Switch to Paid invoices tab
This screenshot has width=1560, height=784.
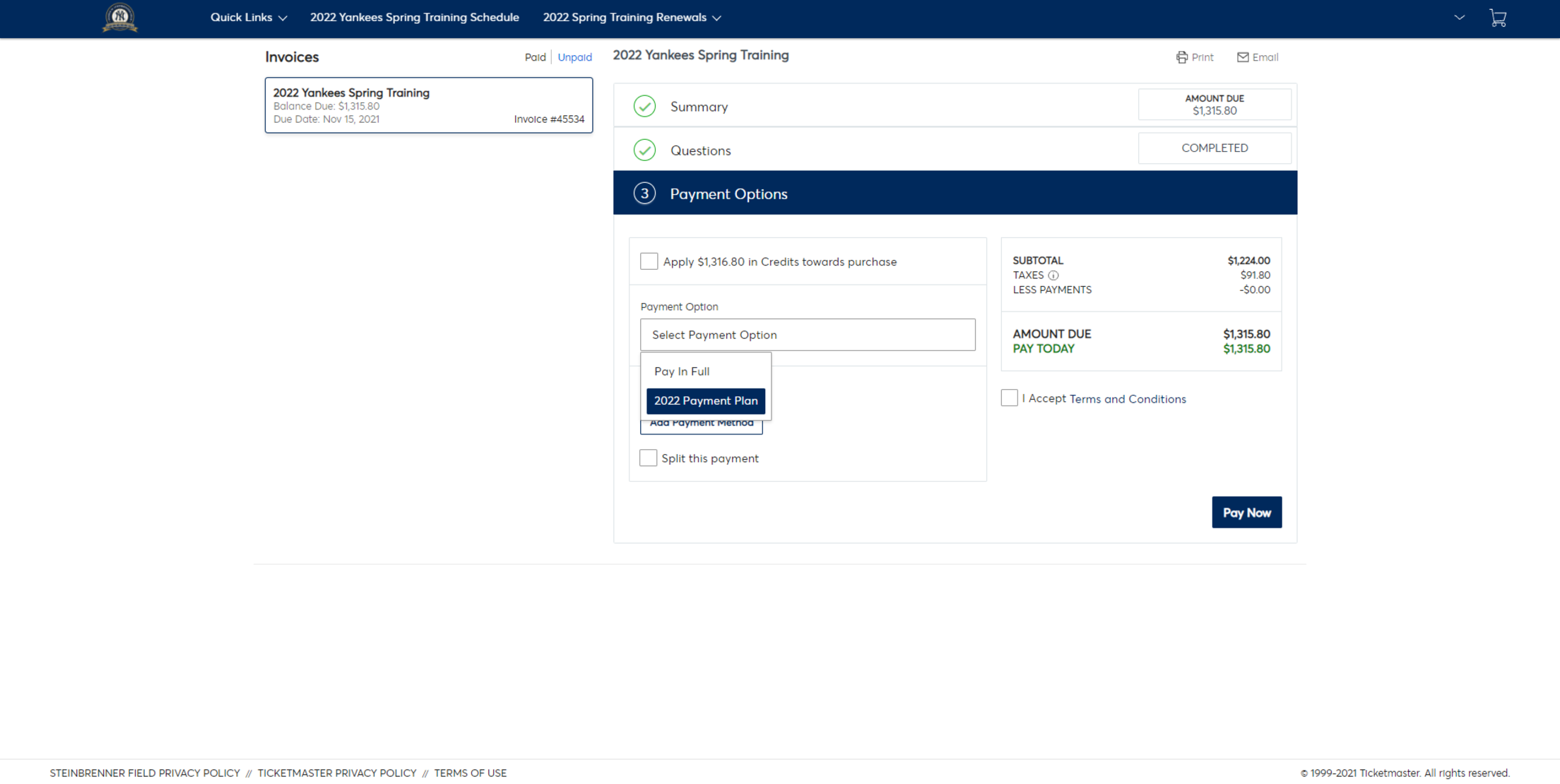click(535, 57)
